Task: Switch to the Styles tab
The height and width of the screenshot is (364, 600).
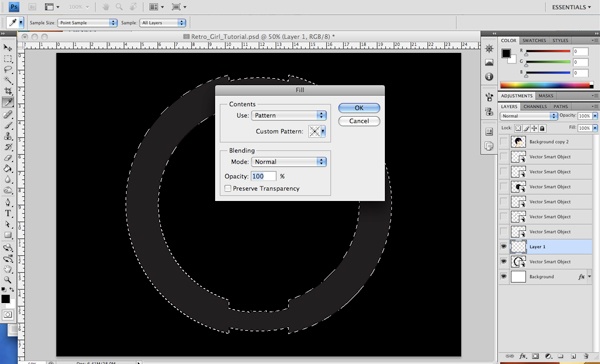Action: tap(560, 40)
